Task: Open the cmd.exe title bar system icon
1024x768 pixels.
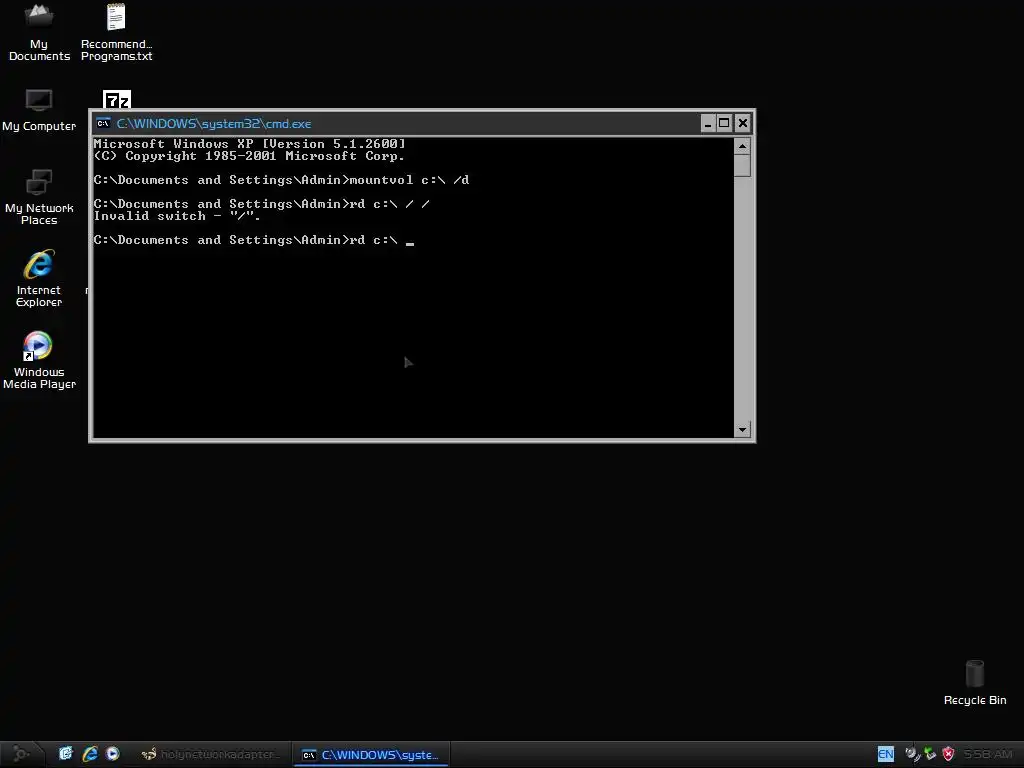Action: click(x=103, y=123)
